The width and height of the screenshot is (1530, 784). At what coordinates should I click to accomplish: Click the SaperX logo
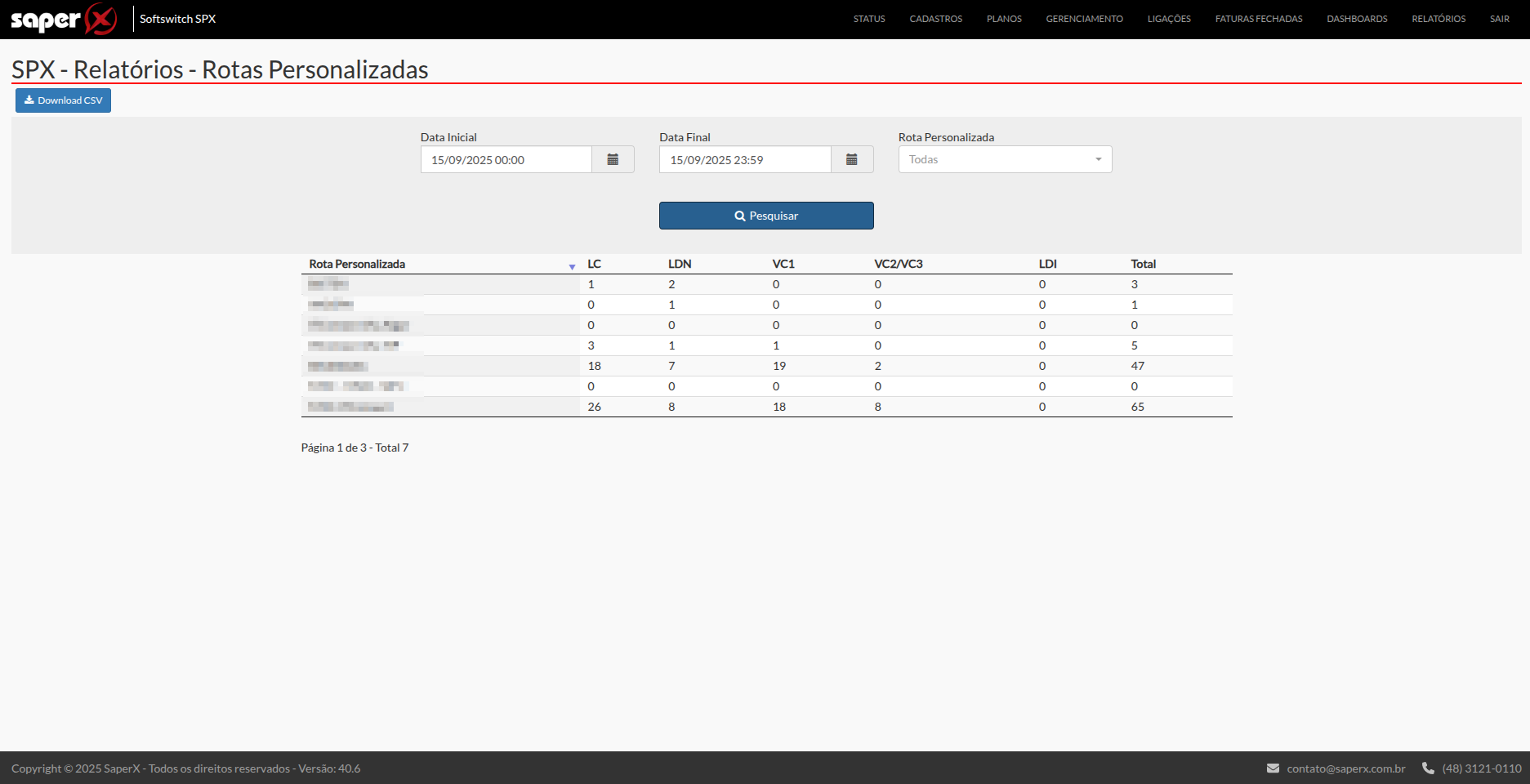pyautogui.click(x=64, y=19)
